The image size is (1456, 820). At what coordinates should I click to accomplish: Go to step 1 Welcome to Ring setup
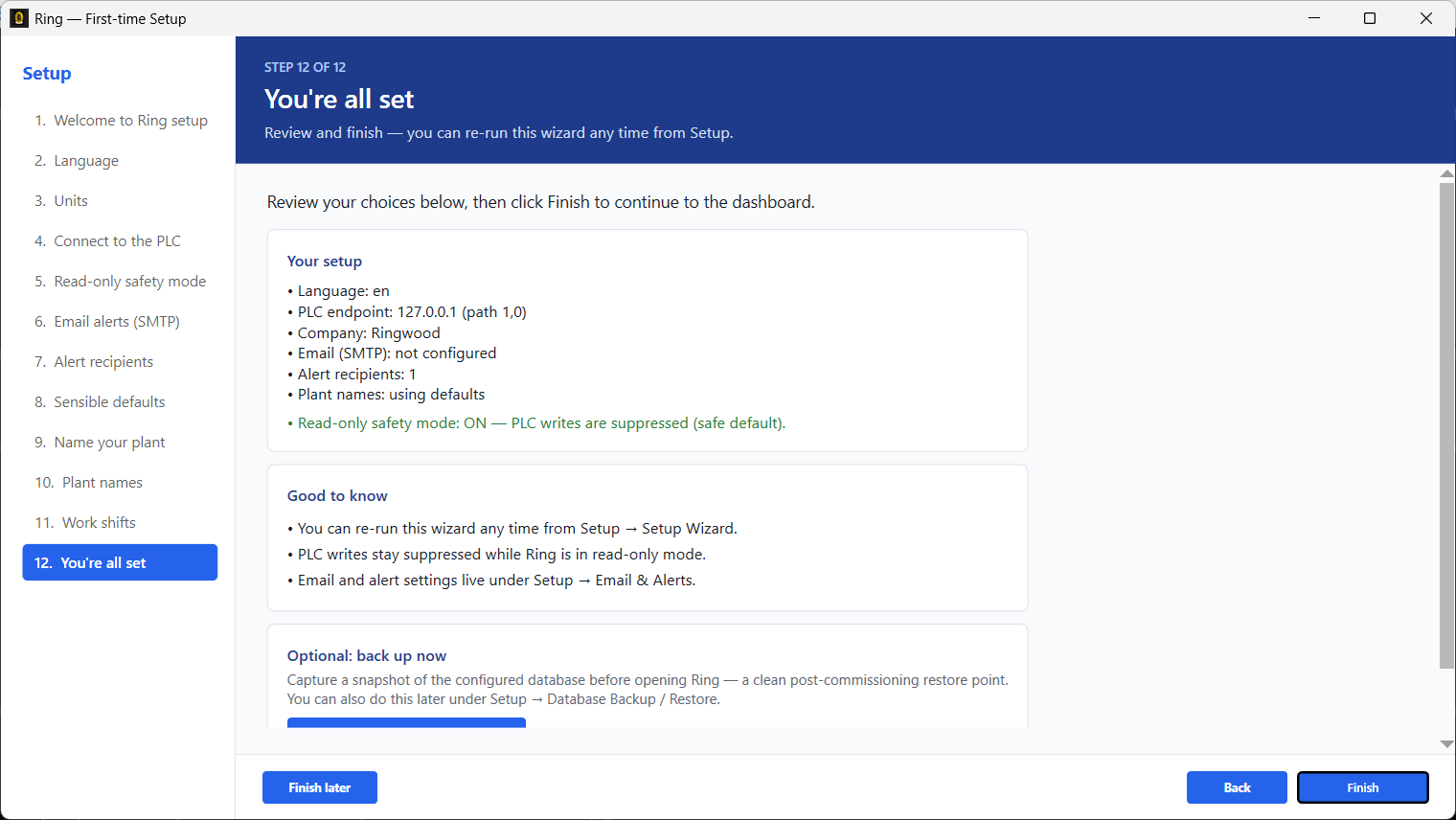click(x=120, y=121)
